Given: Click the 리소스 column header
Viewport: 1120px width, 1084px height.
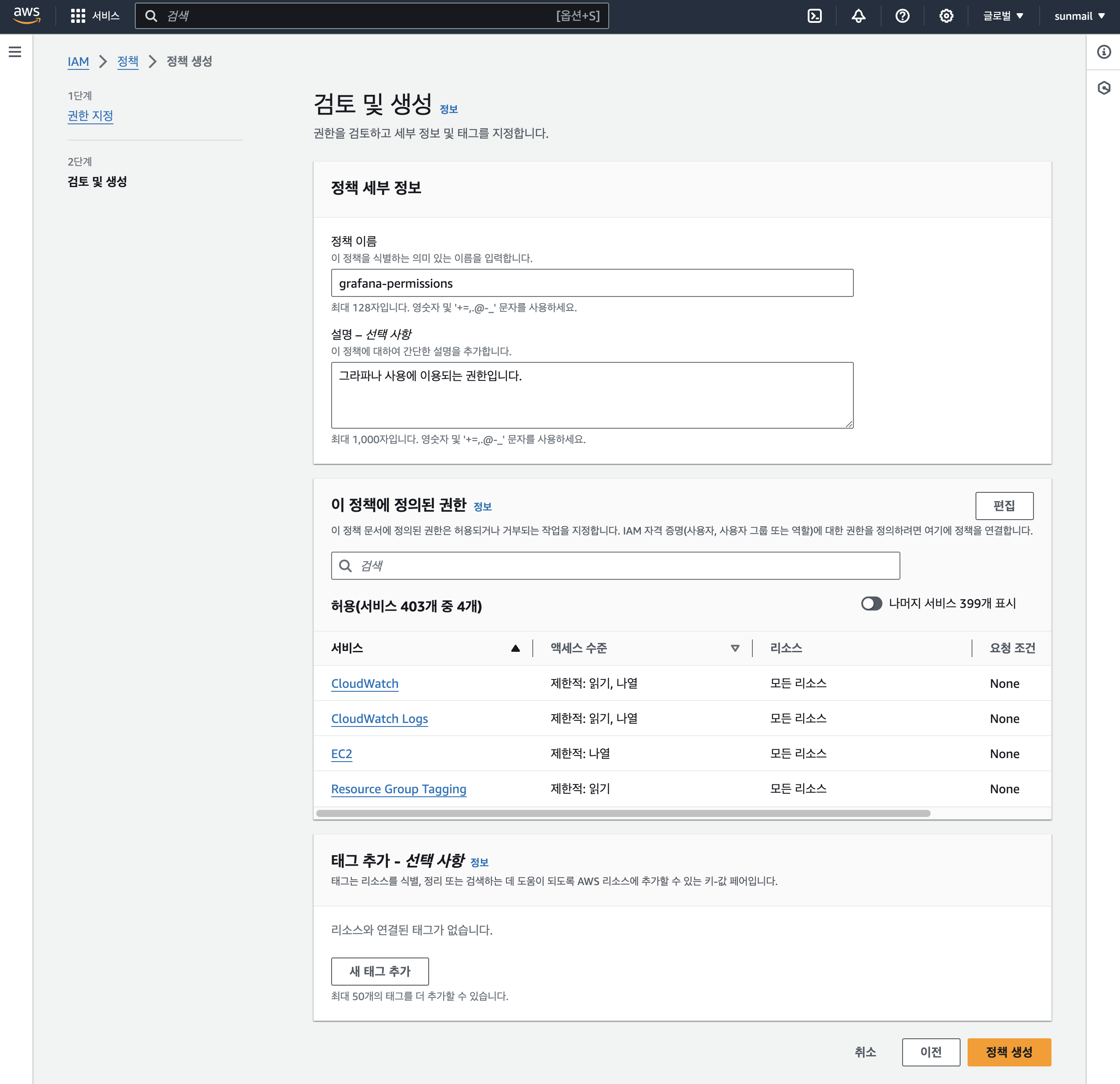Looking at the screenshot, I should 786,648.
